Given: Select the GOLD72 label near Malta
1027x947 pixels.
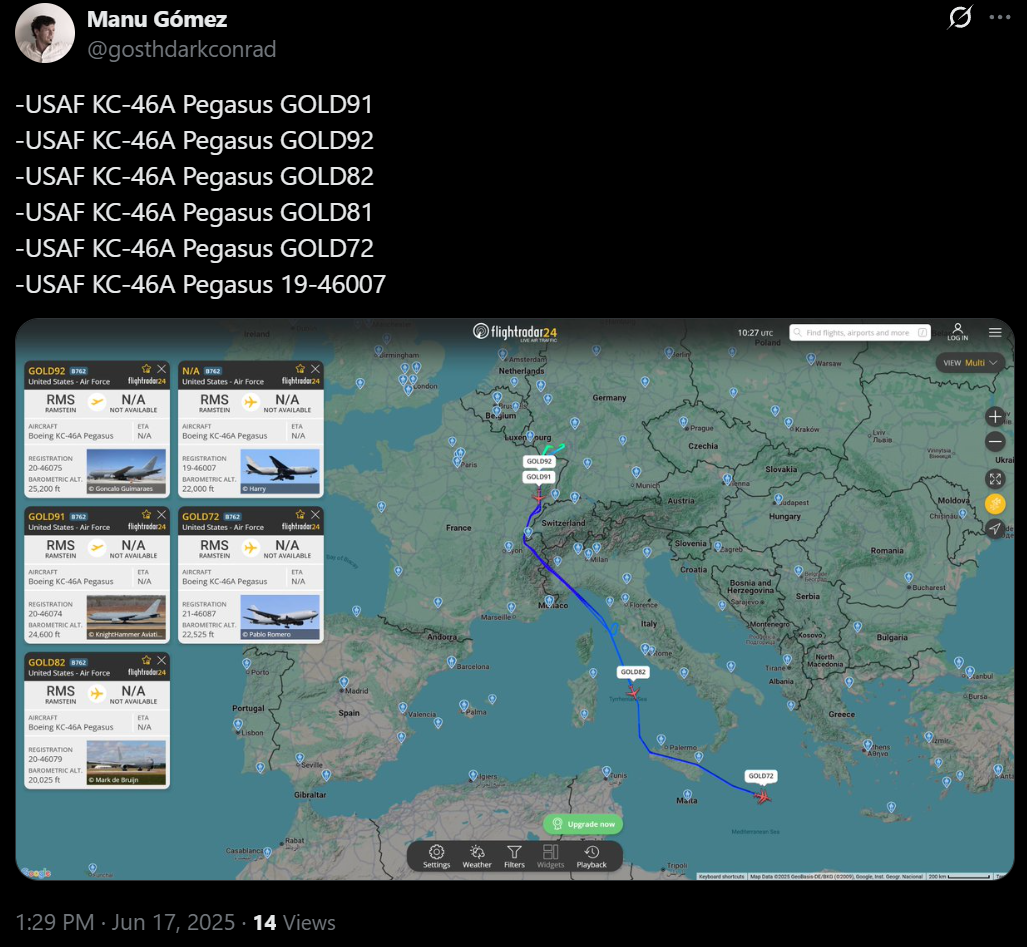Looking at the screenshot, I should click(x=761, y=775).
